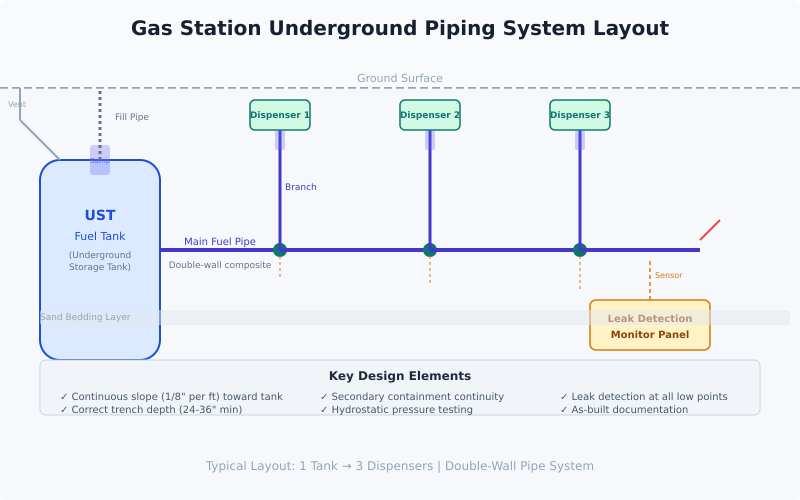
Task: Click the 'Fill Pipe' label
Action: point(132,117)
